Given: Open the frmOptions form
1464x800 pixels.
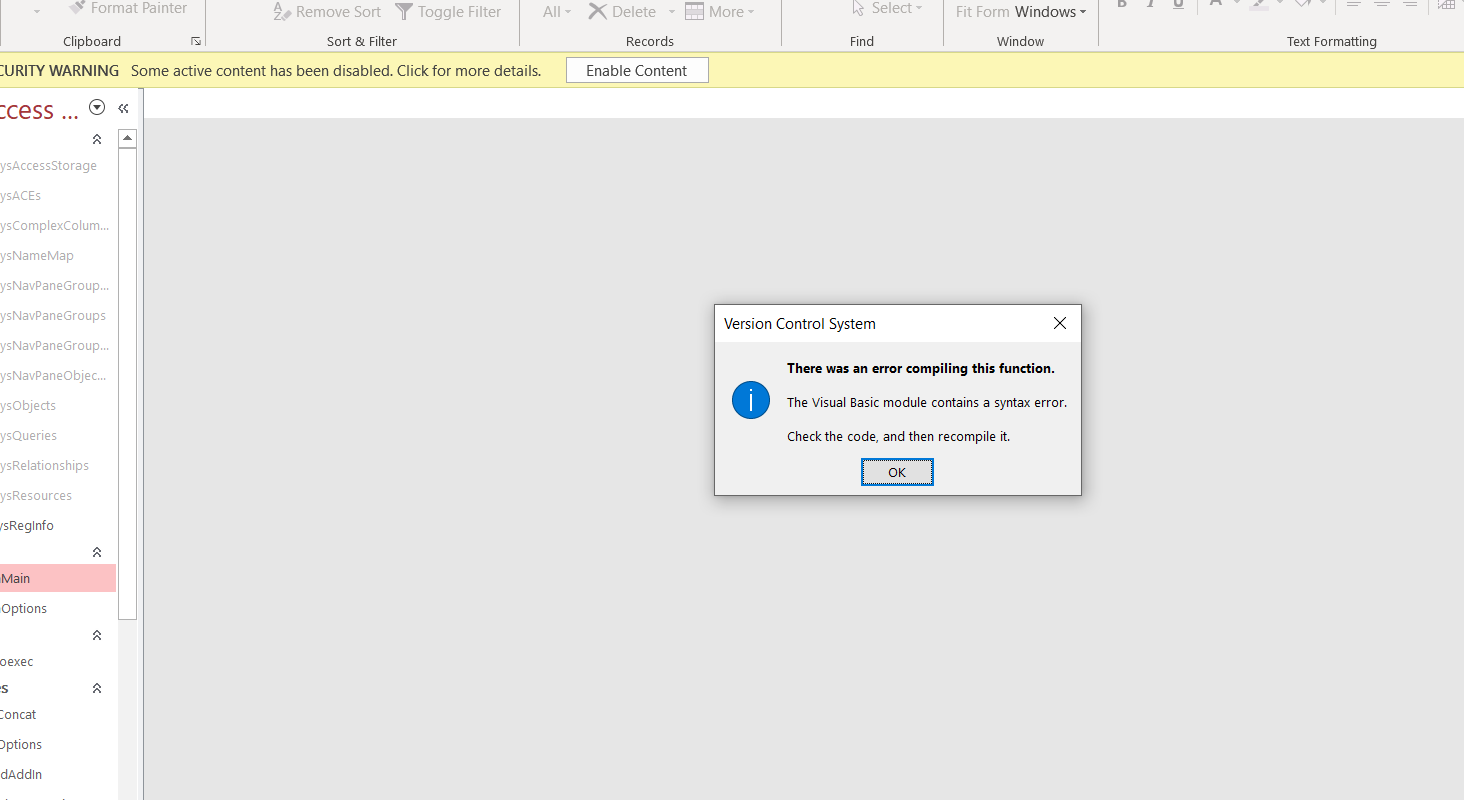Looking at the screenshot, I should [25, 608].
